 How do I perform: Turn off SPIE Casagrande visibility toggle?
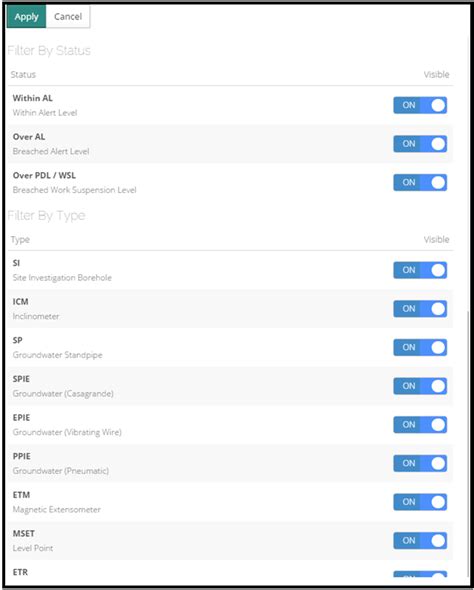pyautogui.click(x=420, y=386)
